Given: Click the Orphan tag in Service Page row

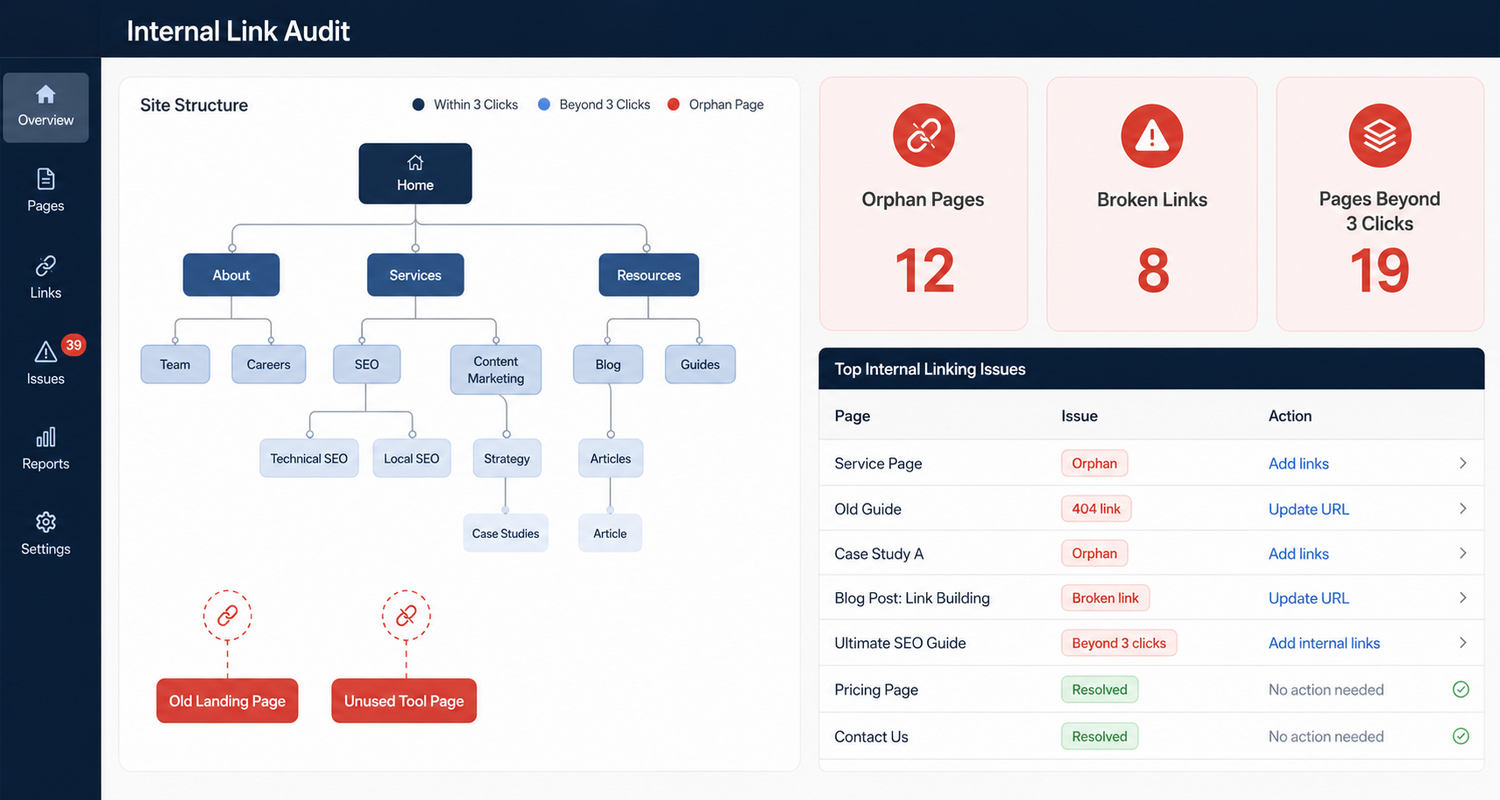Looking at the screenshot, I should point(1094,463).
